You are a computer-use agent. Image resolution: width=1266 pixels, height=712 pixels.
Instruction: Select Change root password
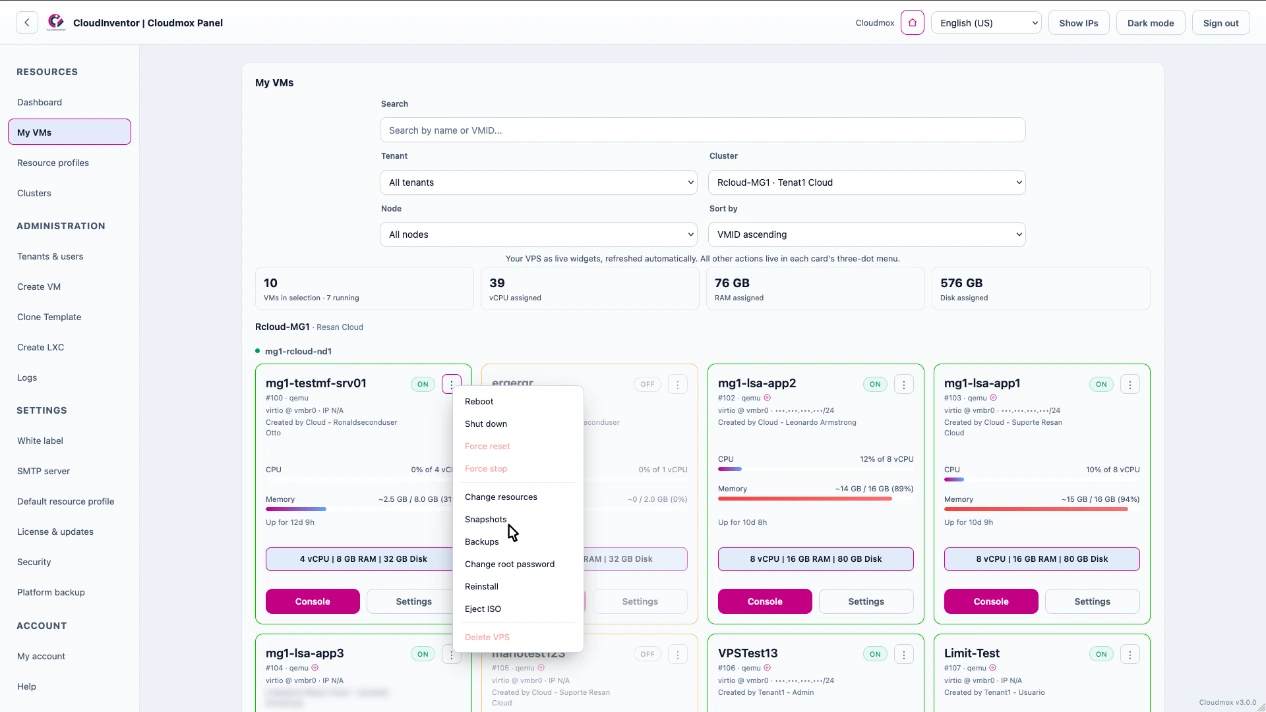coord(518,564)
